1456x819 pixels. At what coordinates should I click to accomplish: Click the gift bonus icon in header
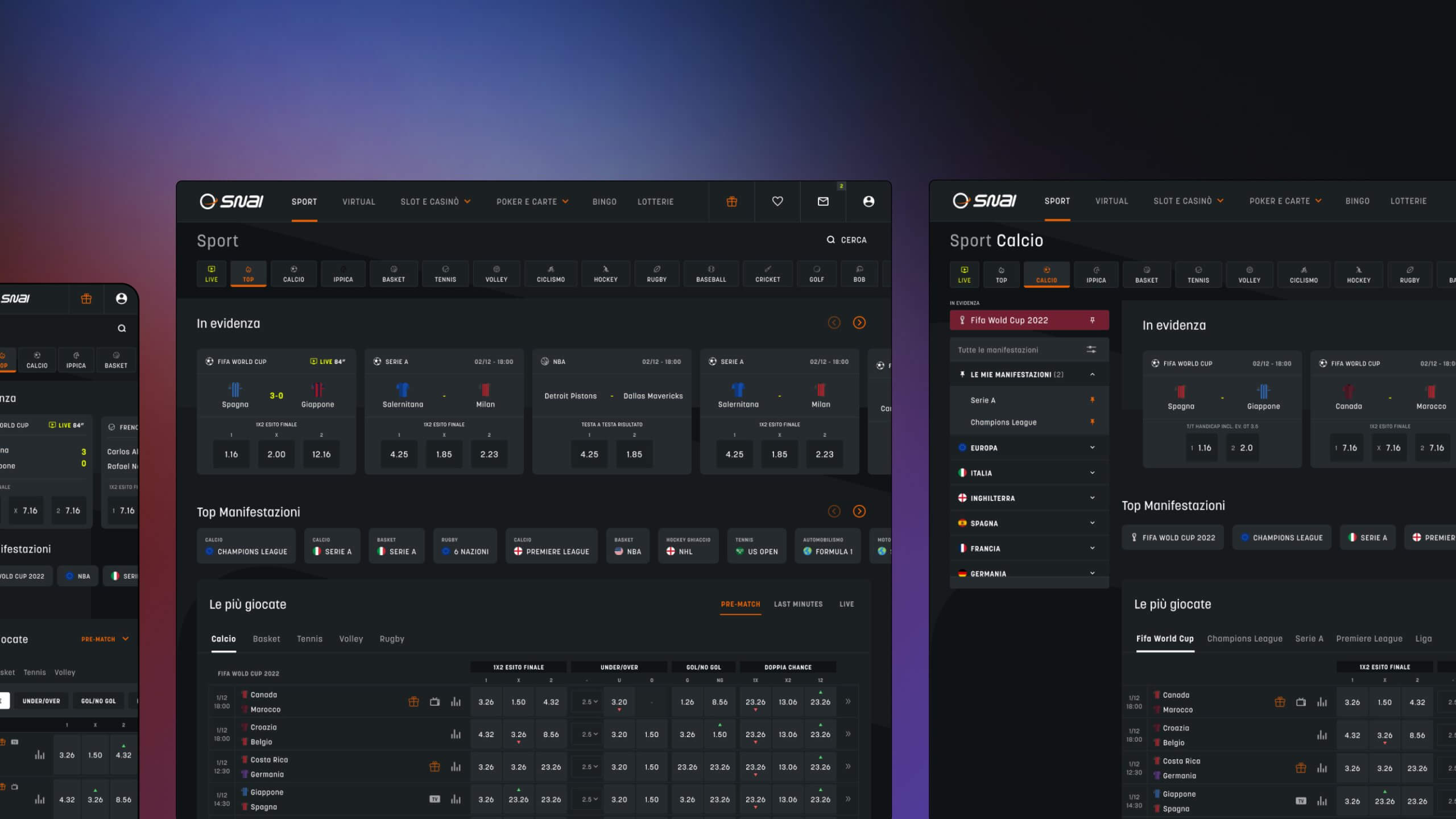[x=731, y=201]
